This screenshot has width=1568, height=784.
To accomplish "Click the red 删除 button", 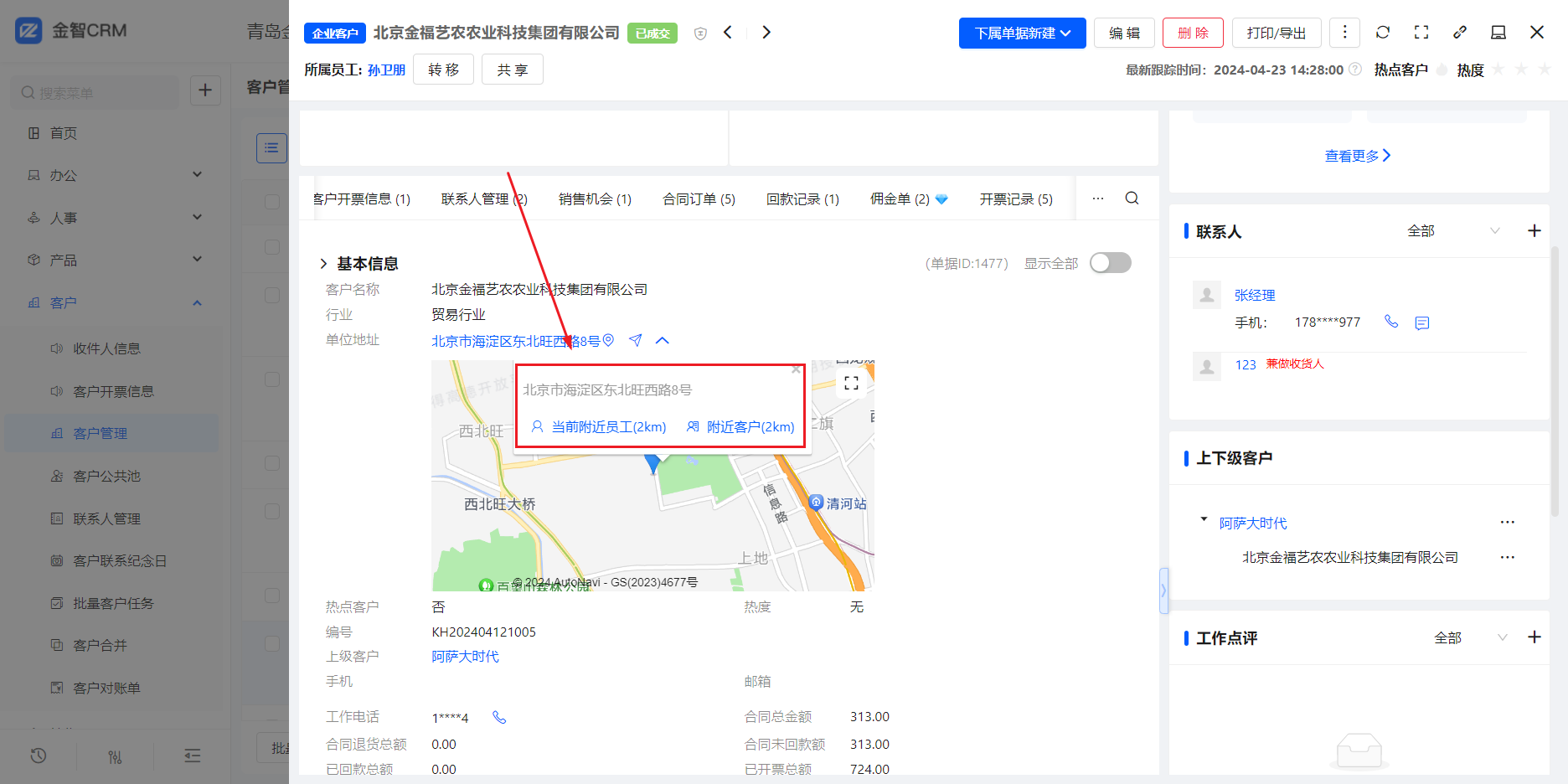I will point(1193,33).
